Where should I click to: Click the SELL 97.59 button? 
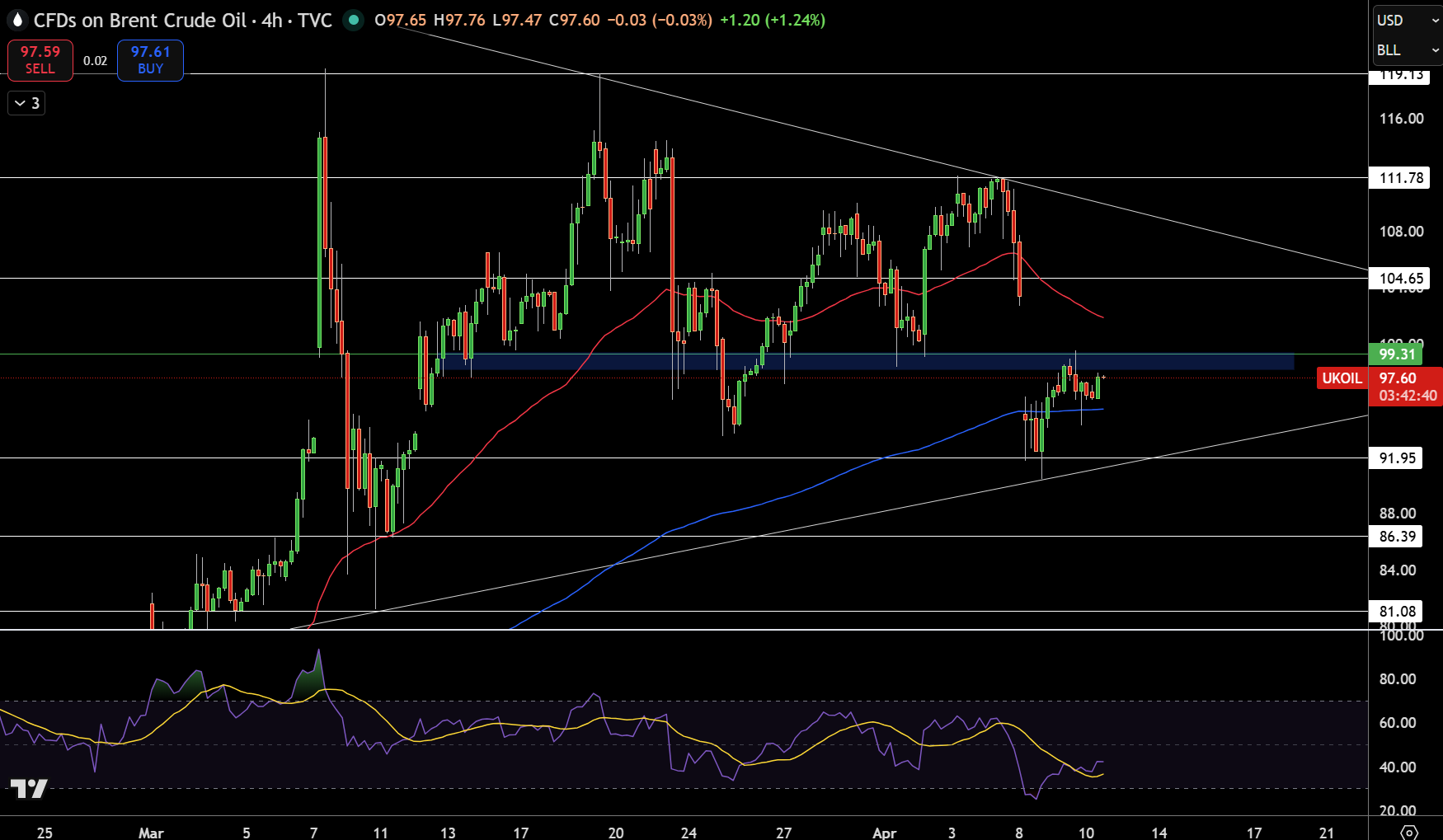tap(40, 60)
